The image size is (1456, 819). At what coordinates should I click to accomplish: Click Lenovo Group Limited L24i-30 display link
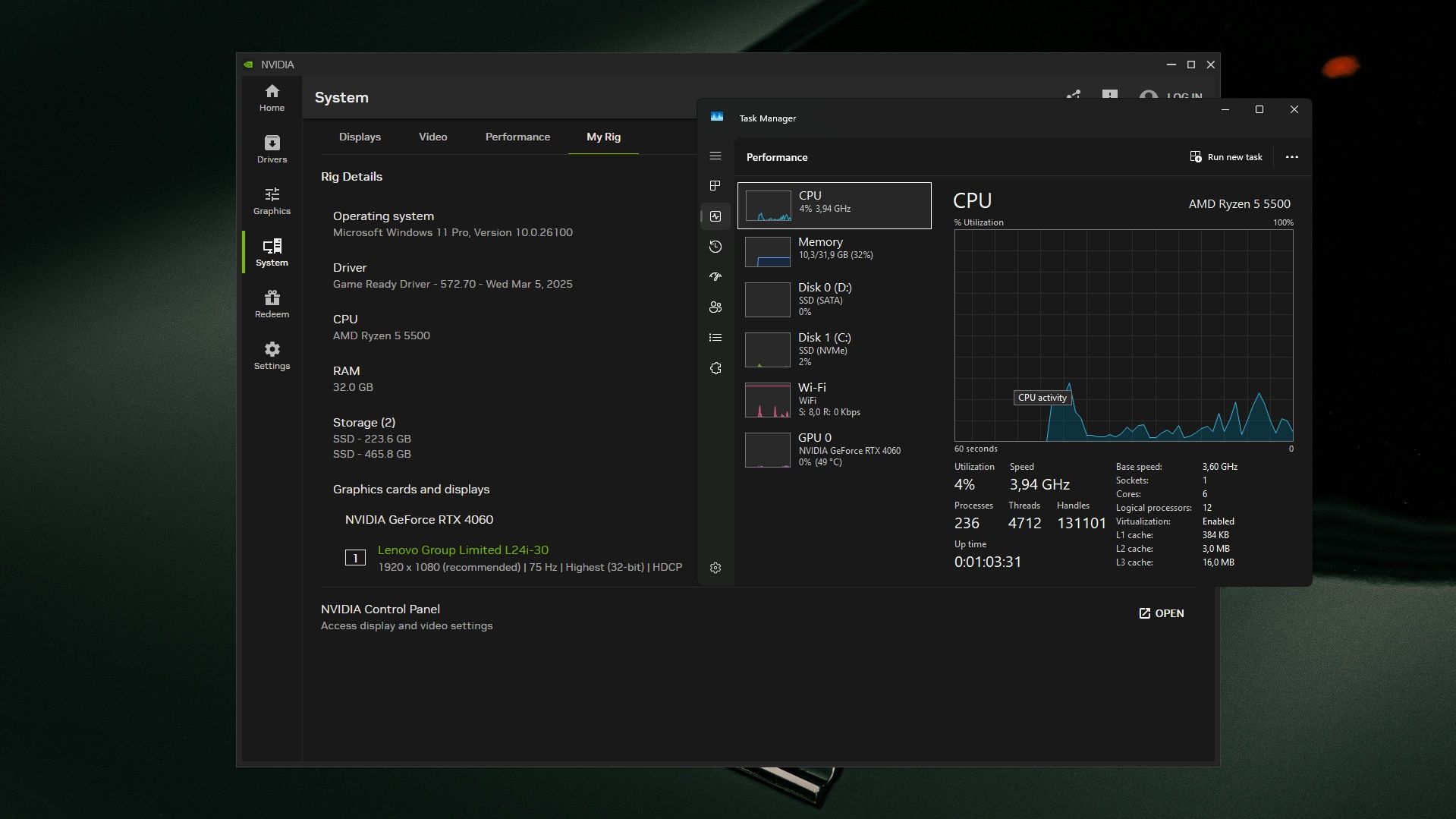463,550
